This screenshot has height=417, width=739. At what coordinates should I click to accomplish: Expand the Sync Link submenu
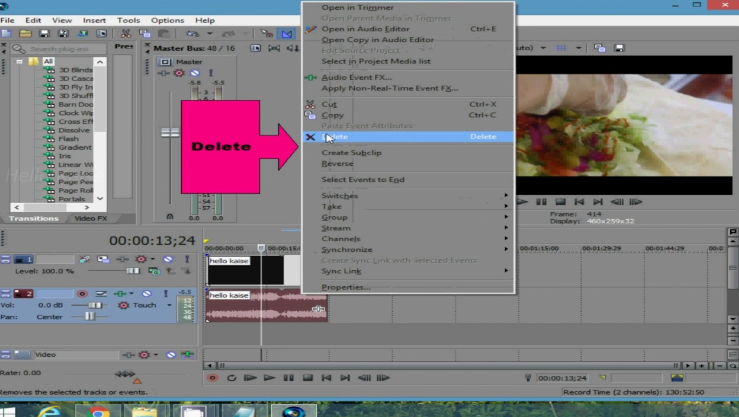408,271
